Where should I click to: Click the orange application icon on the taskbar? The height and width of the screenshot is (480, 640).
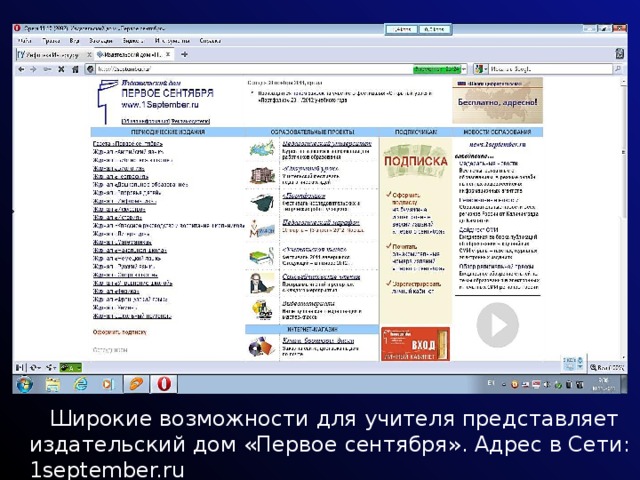tap(136, 384)
